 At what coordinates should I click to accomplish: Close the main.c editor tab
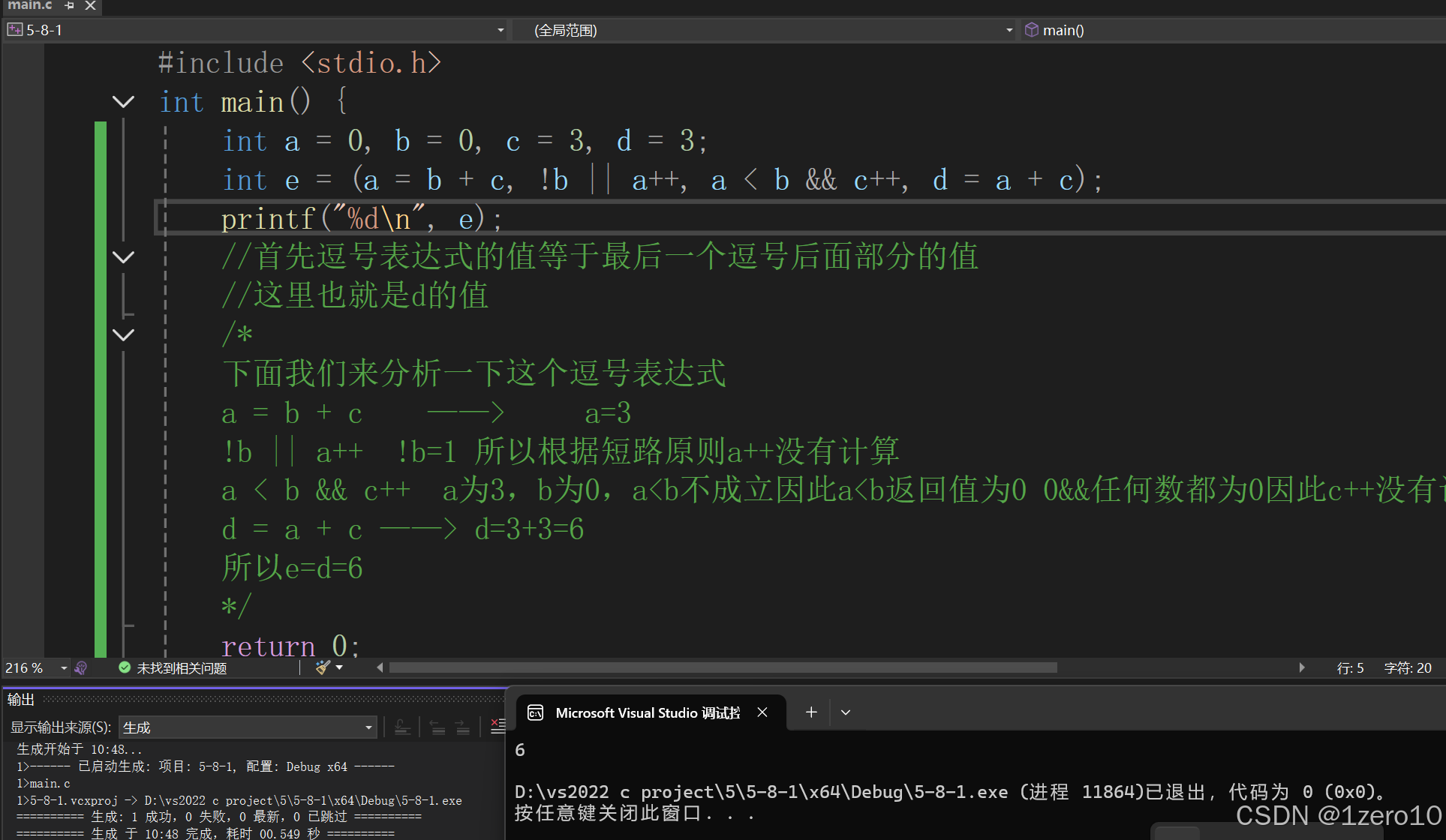[90, 5]
